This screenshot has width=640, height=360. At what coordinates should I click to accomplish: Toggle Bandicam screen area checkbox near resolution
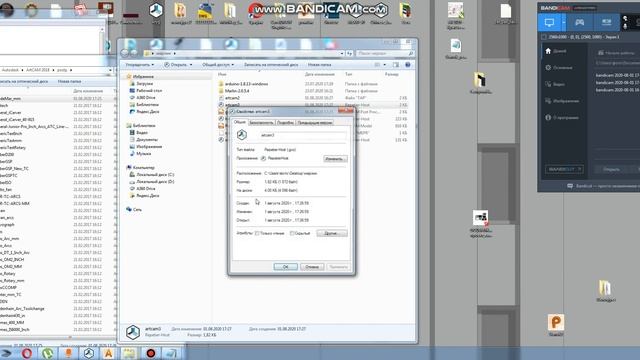click(544, 37)
